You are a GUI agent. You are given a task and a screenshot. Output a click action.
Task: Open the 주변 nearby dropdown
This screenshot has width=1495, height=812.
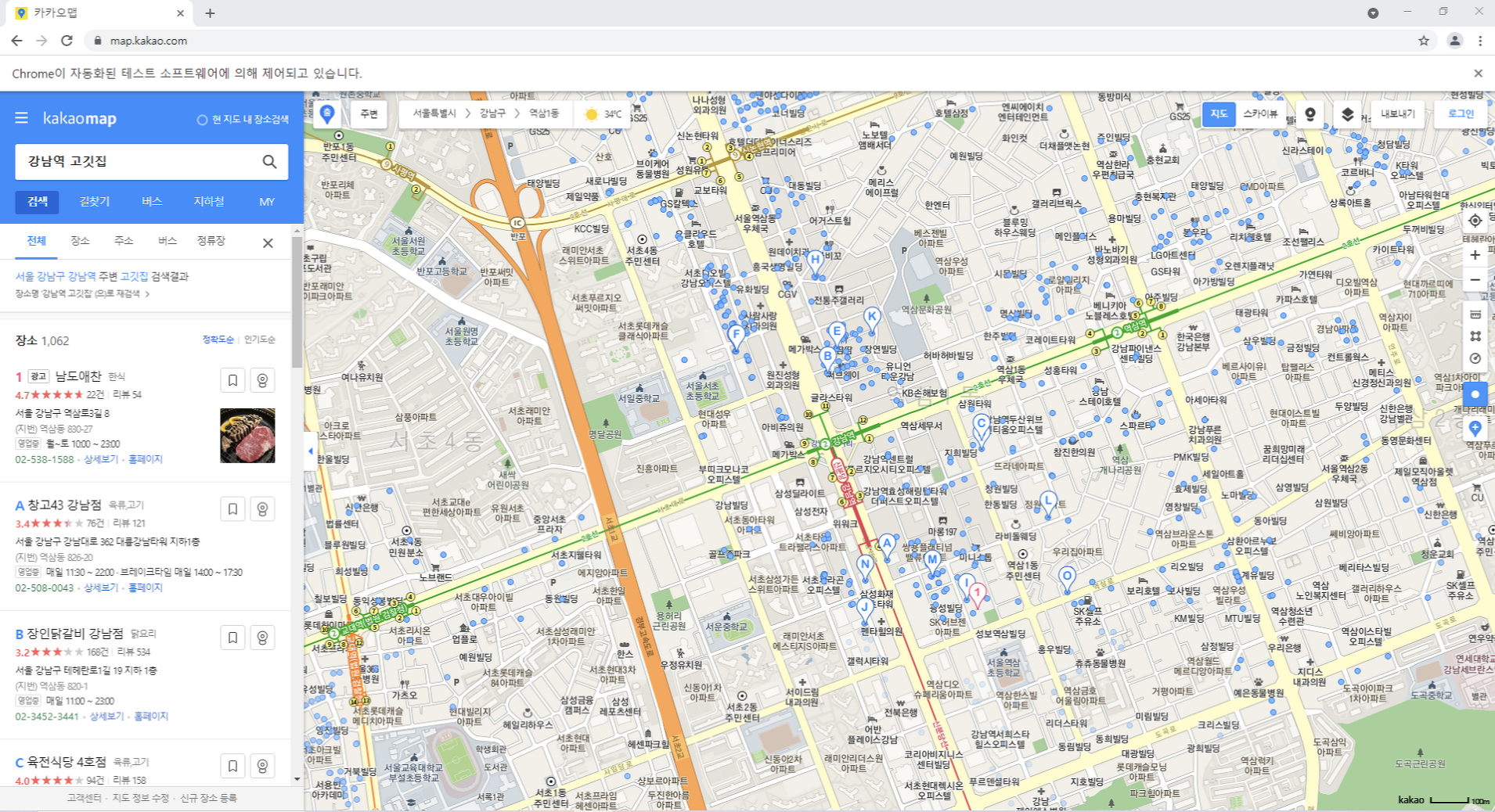coord(369,114)
